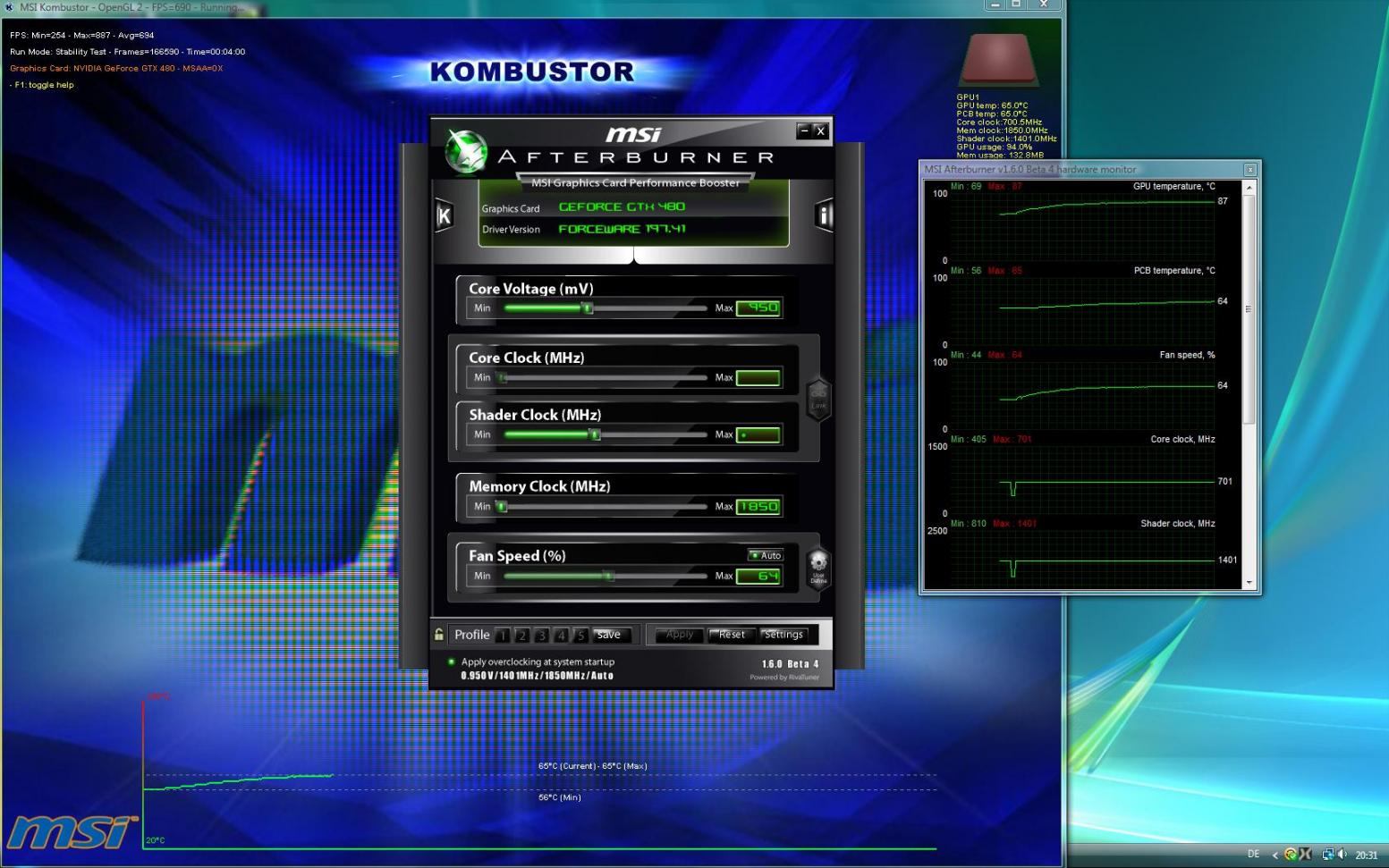Click the Shader clock graph
Image resolution: width=1389 pixels, height=868 pixels.
pos(1081,556)
